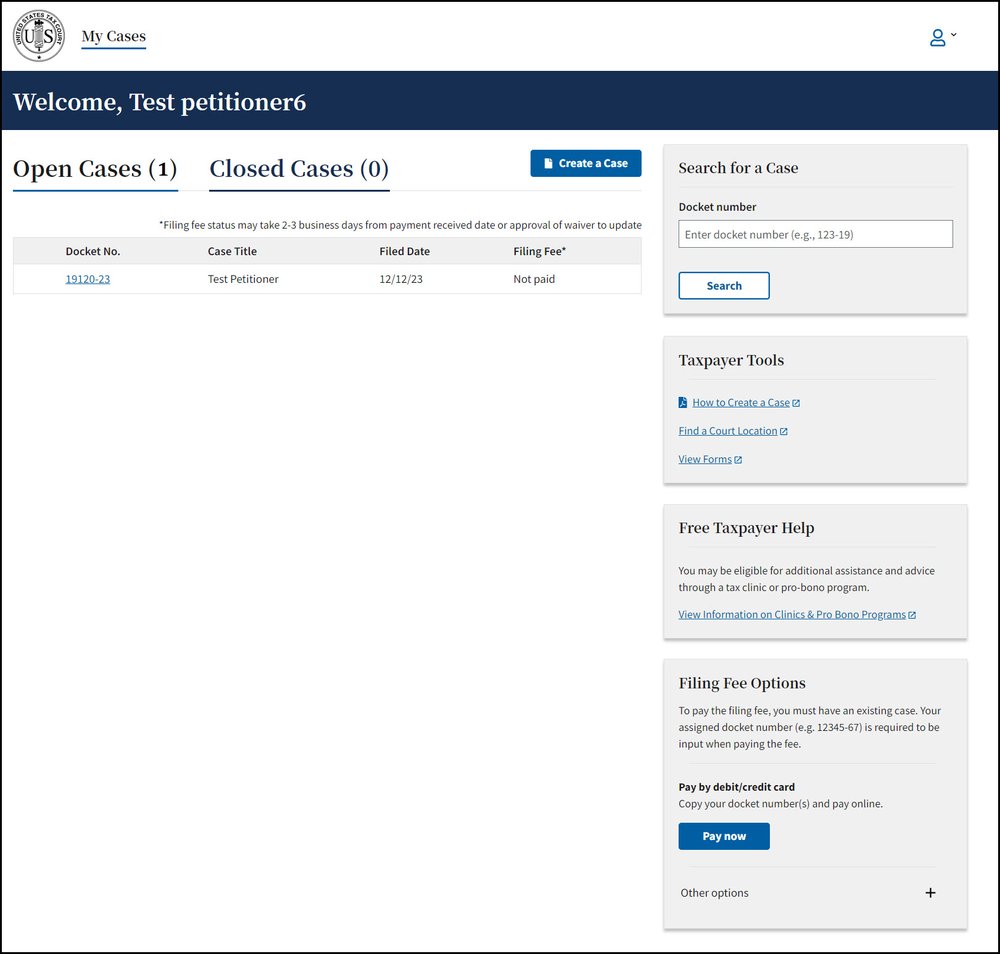Expand the Other options section
1000x954 pixels.
(x=930, y=893)
